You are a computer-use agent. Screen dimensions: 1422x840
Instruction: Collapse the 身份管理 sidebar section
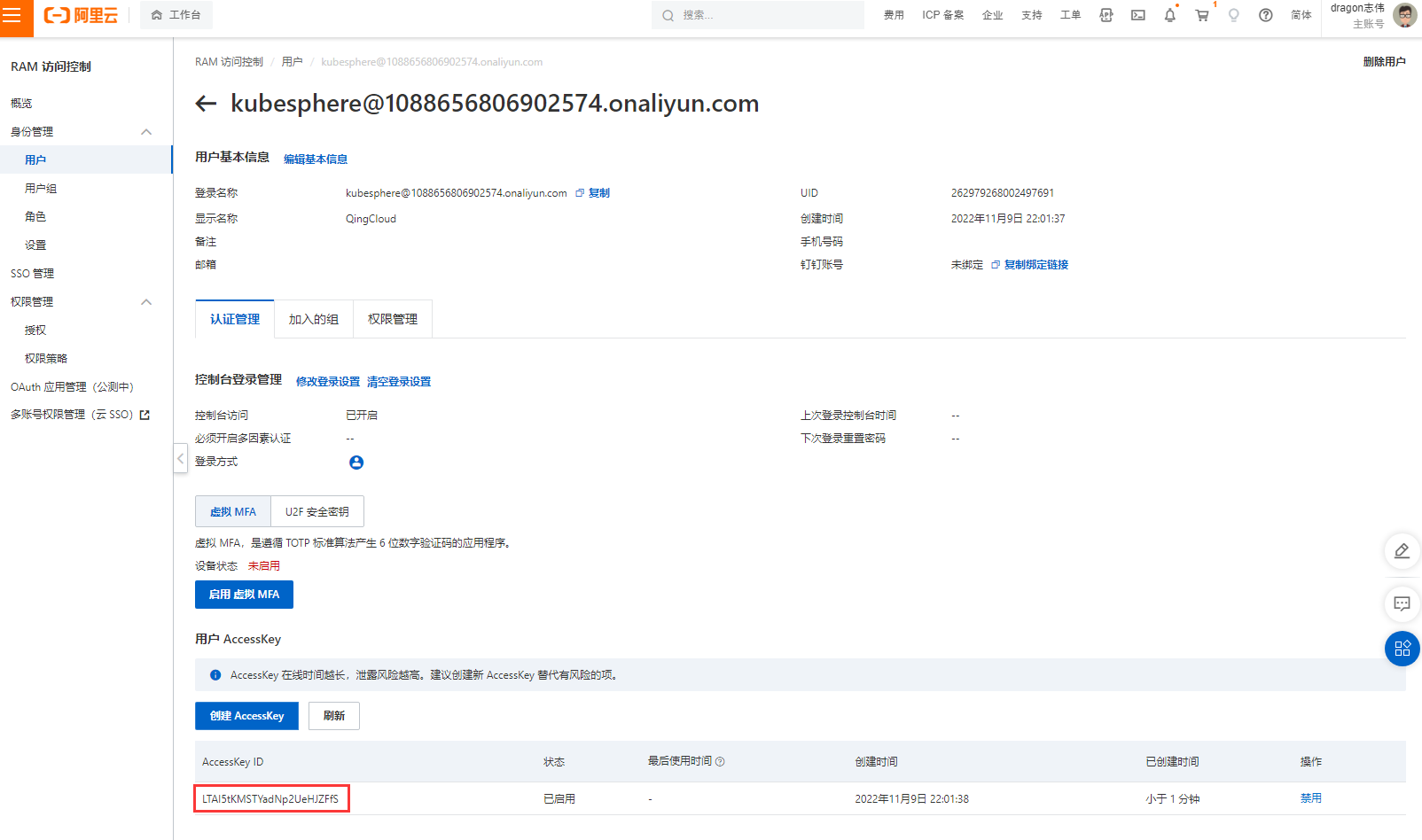tap(146, 132)
